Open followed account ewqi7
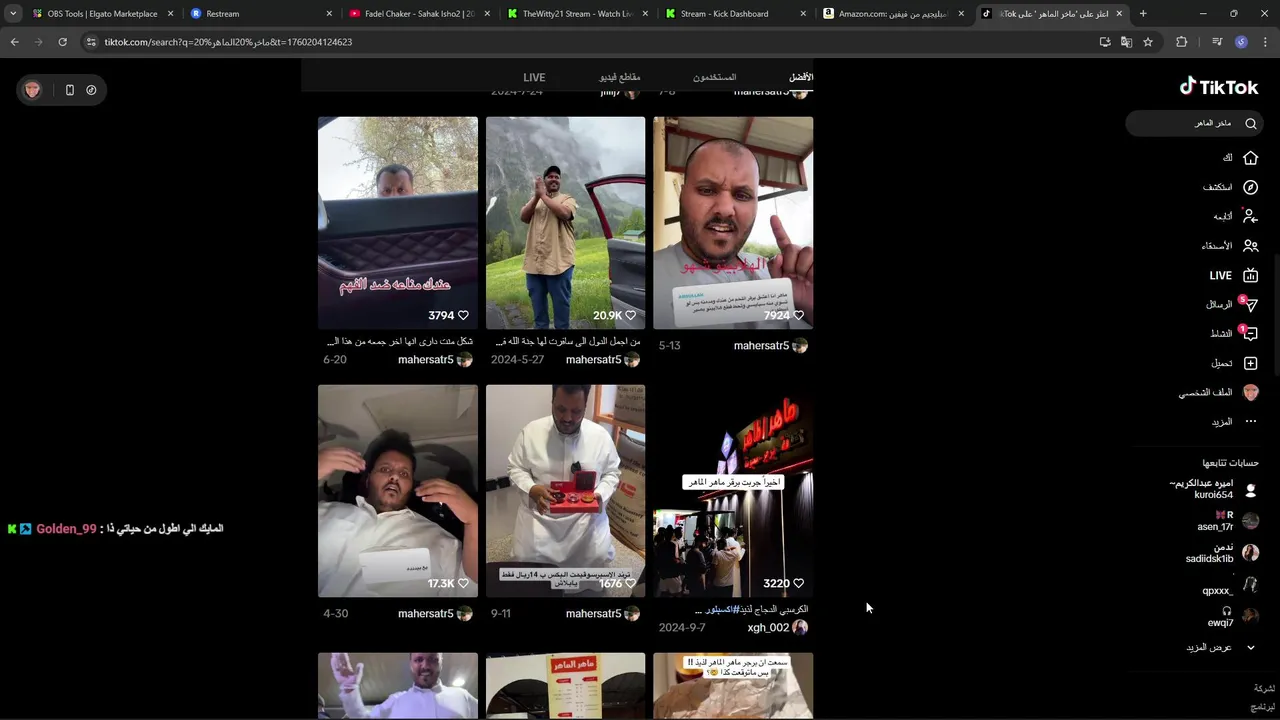 (1232, 617)
